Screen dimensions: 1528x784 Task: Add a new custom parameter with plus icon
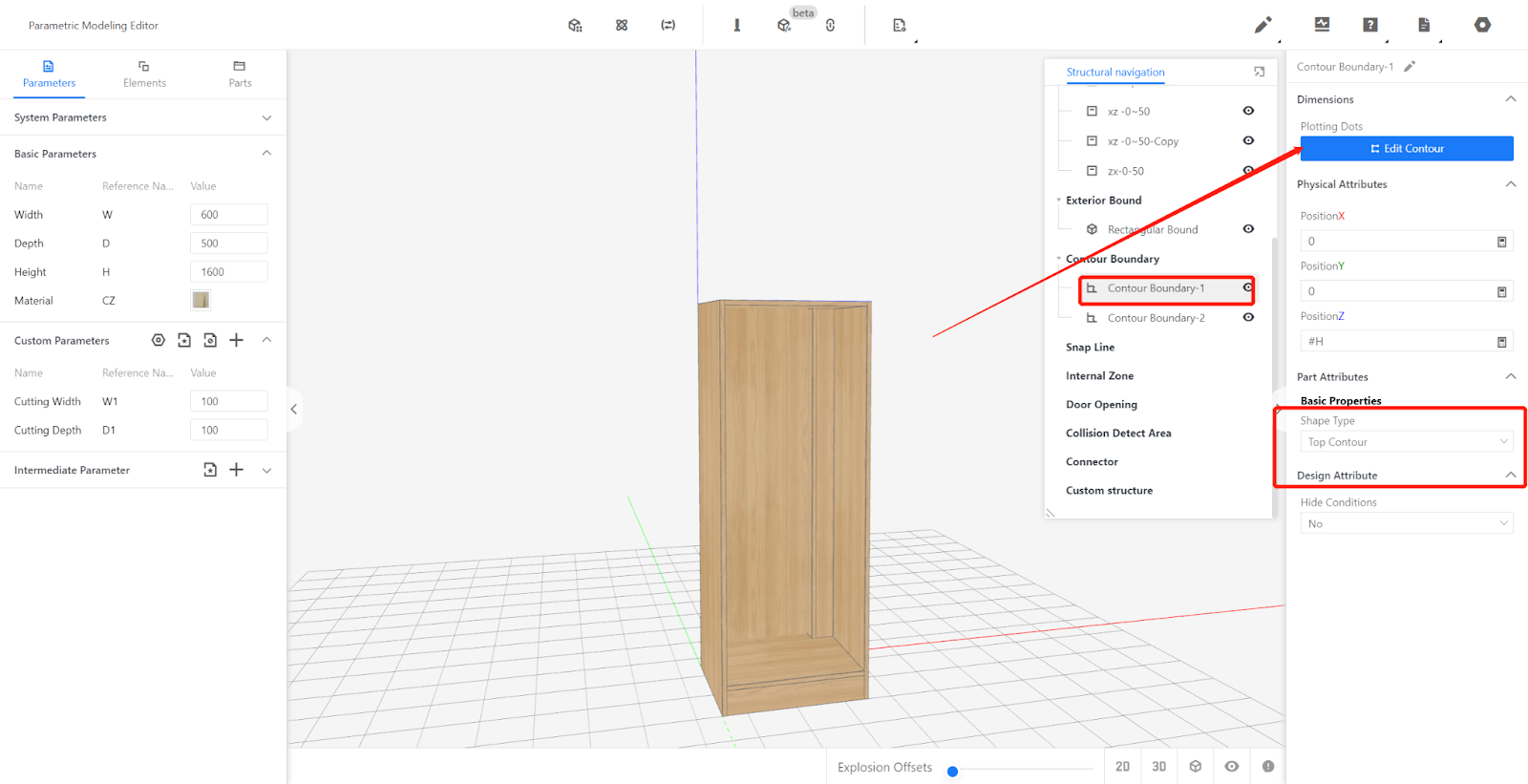pyautogui.click(x=237, y=340)
